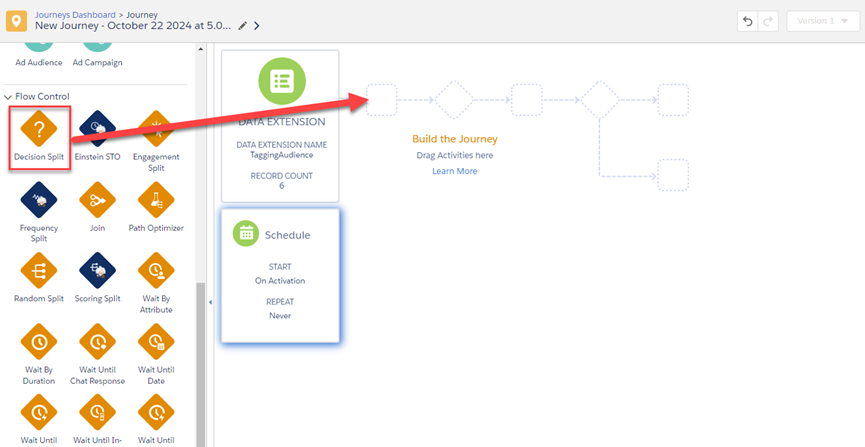The image size is (865, 447).
Task: Click the green Schedule calendar icon
Action: tap(246, 234)
